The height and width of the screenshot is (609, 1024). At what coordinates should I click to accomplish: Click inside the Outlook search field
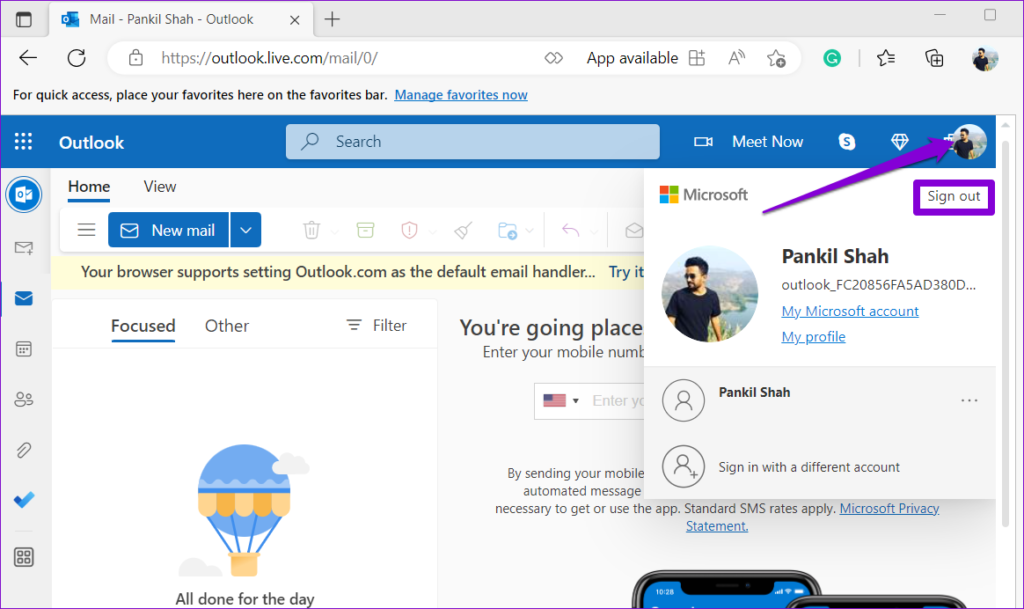[472, 141]
